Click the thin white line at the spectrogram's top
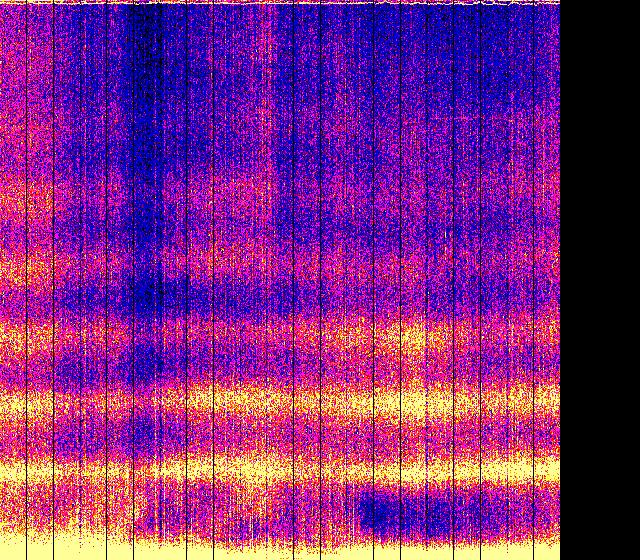 (x=280, y=3)
